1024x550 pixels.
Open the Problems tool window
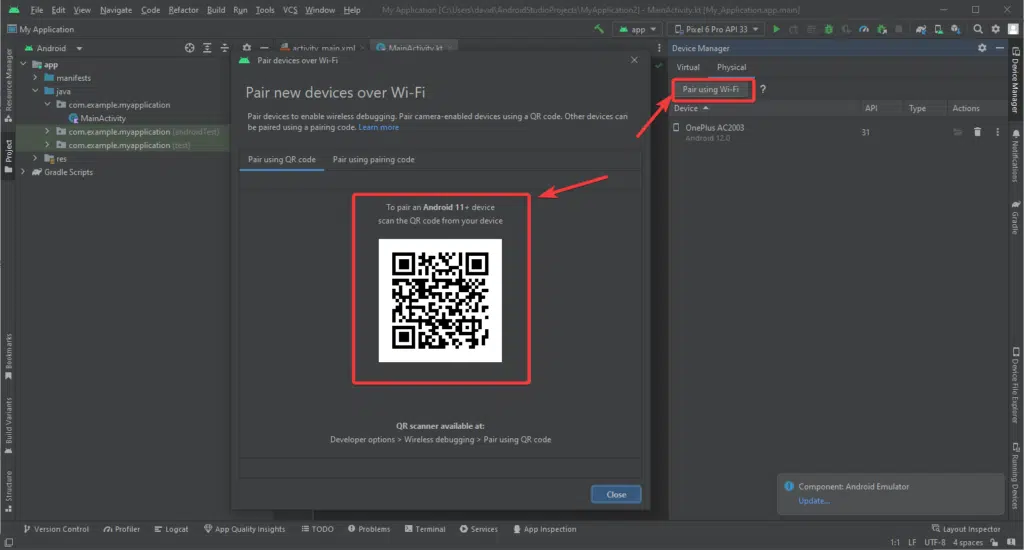(369, 529)
